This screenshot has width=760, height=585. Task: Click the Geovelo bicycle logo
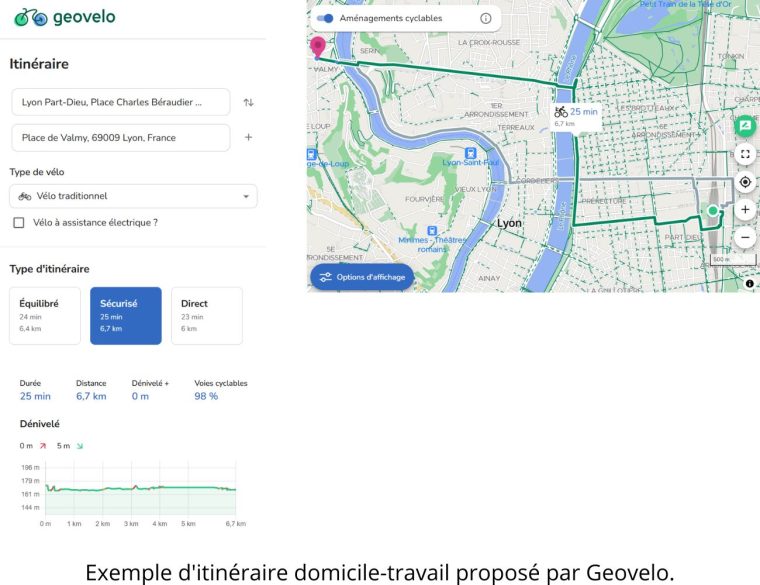click(x=31, y=17)
